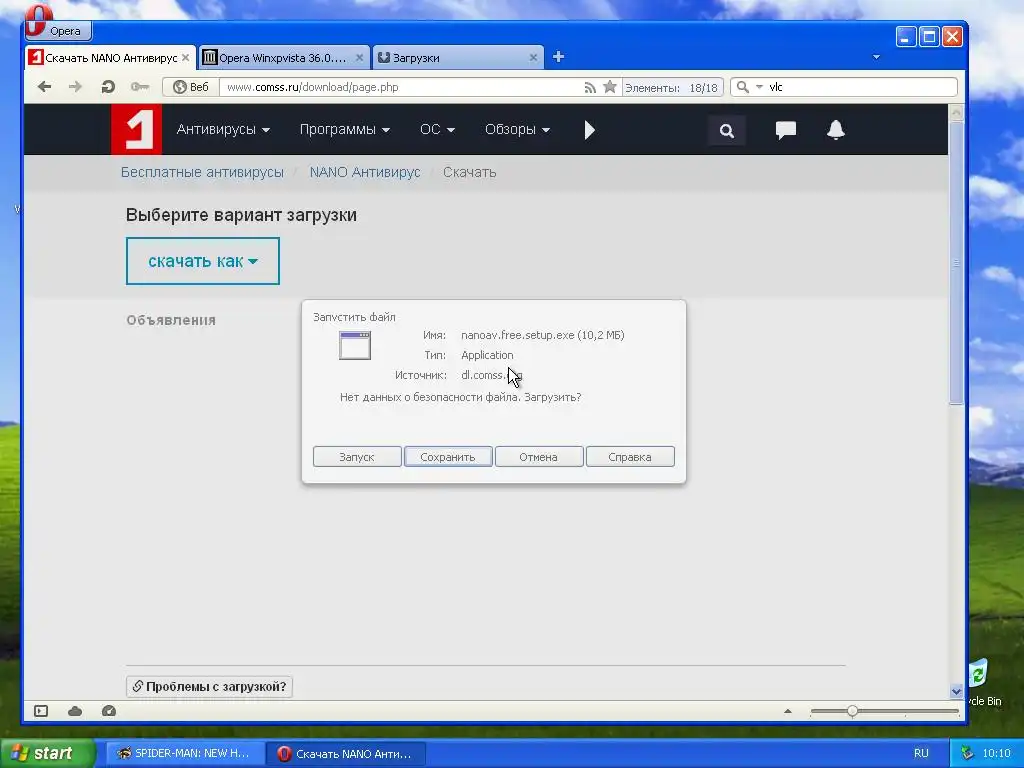Click the red comss site logo
1024x768 pixels.
click(136, 129)
